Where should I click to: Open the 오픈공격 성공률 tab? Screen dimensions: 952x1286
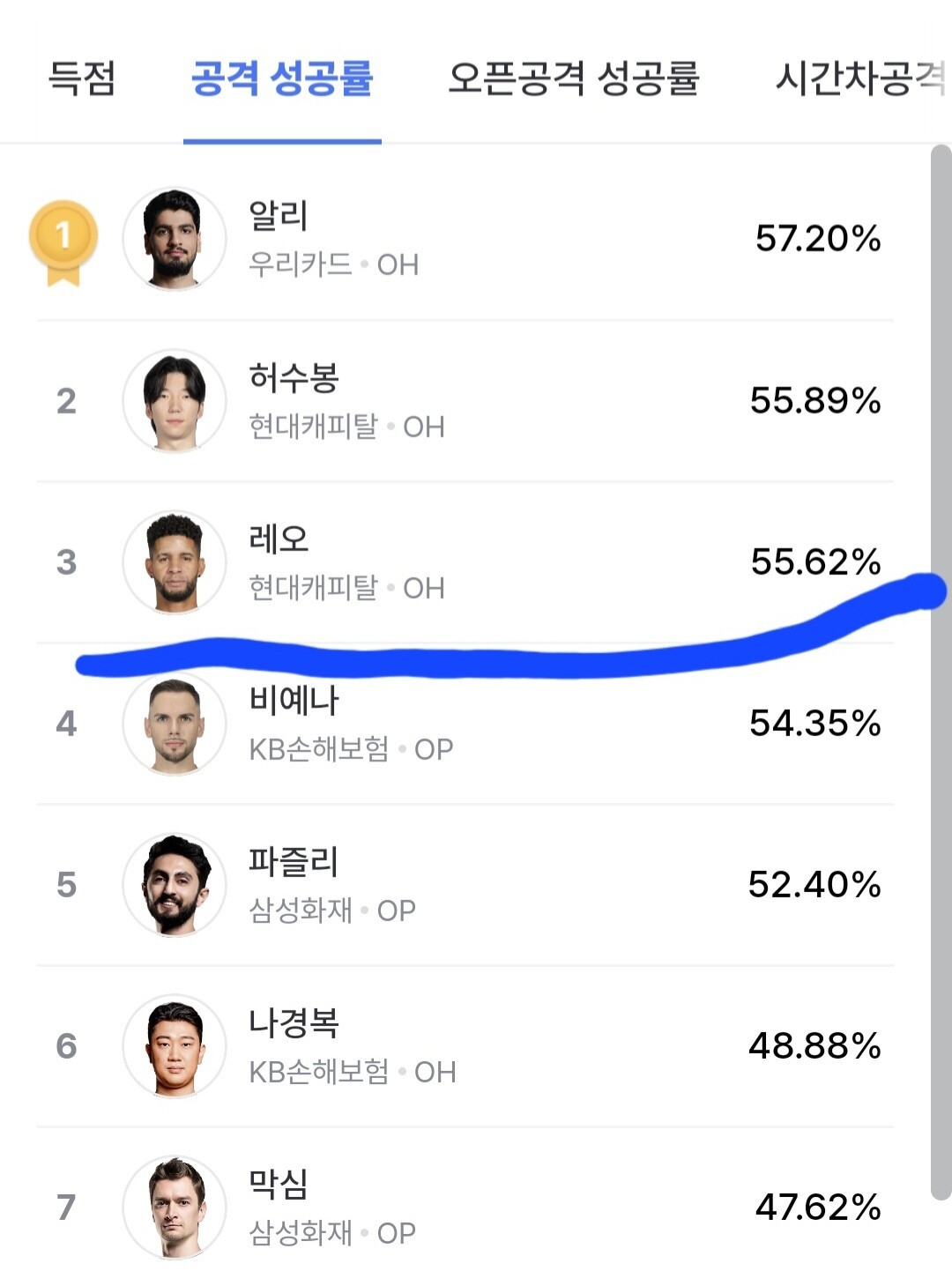573,78
